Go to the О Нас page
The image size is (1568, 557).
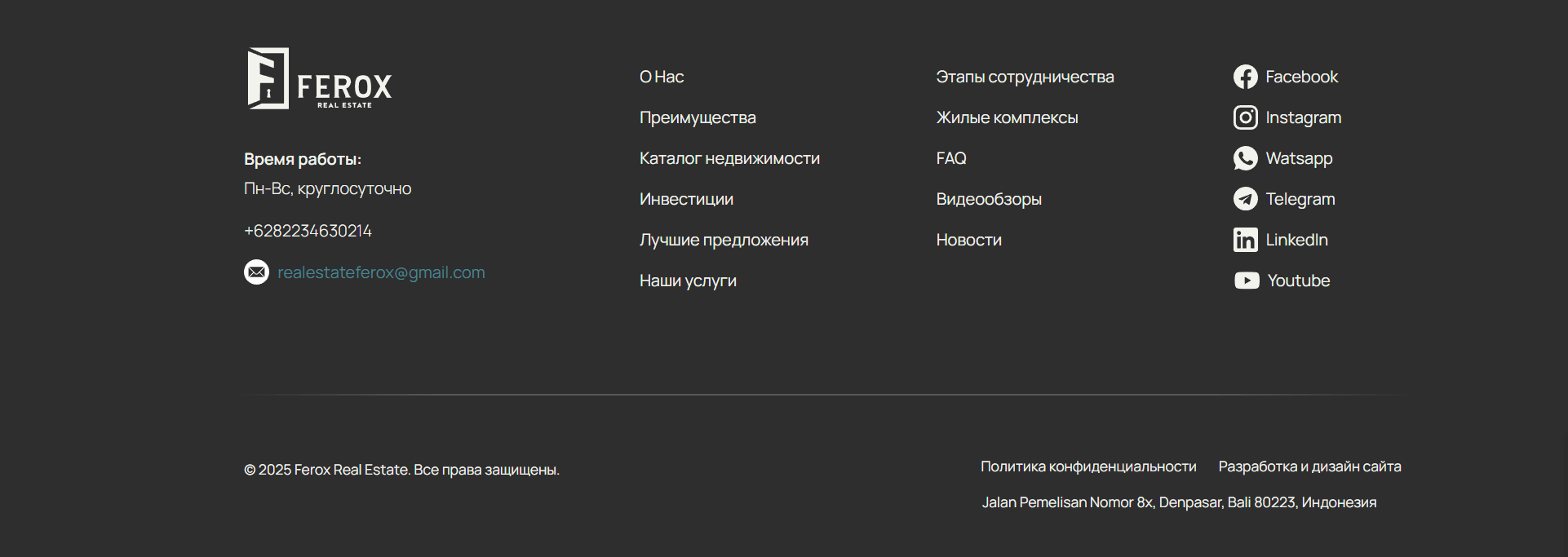point(662,77)
